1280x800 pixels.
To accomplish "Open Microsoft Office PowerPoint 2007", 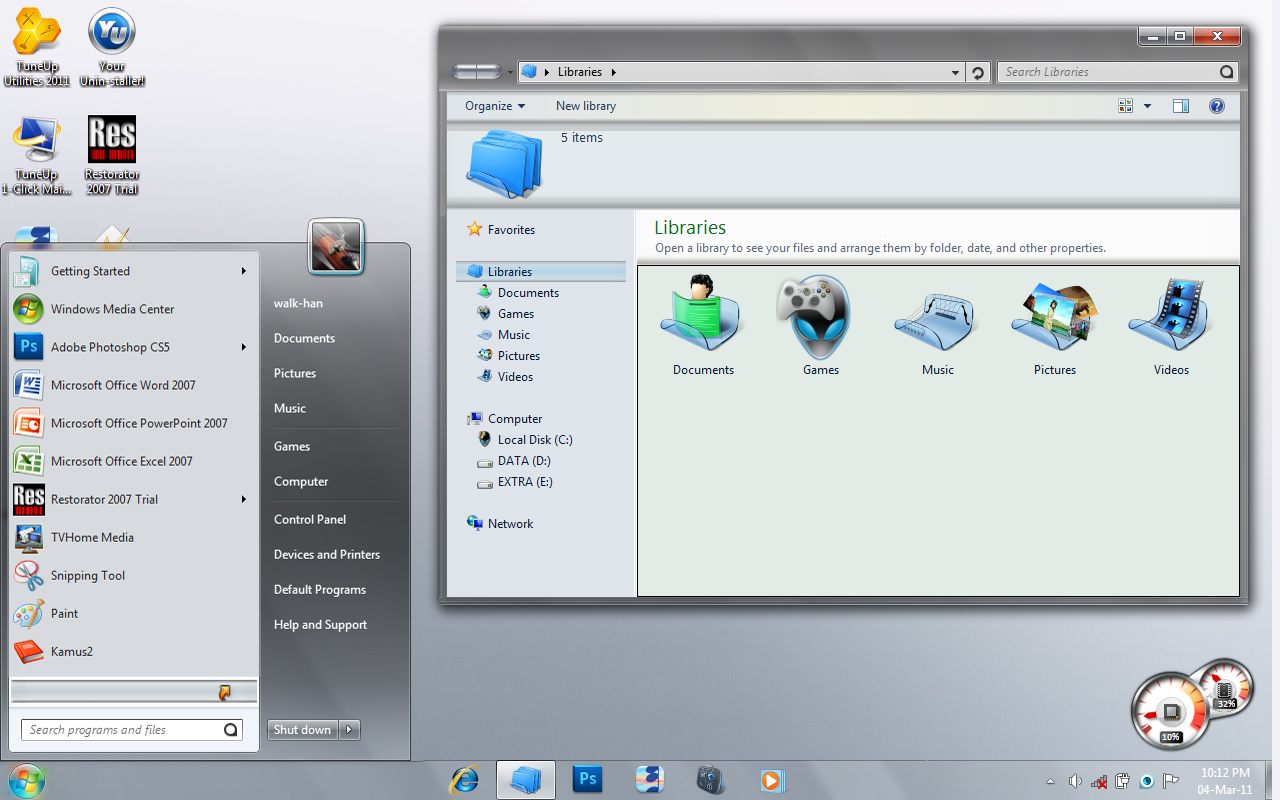I will pos(132,423).
